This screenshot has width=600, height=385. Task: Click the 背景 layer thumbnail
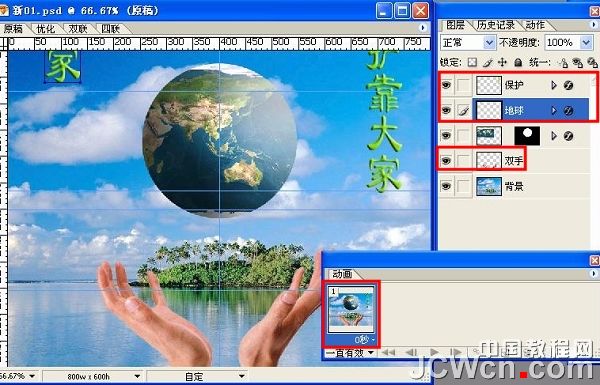489,186
